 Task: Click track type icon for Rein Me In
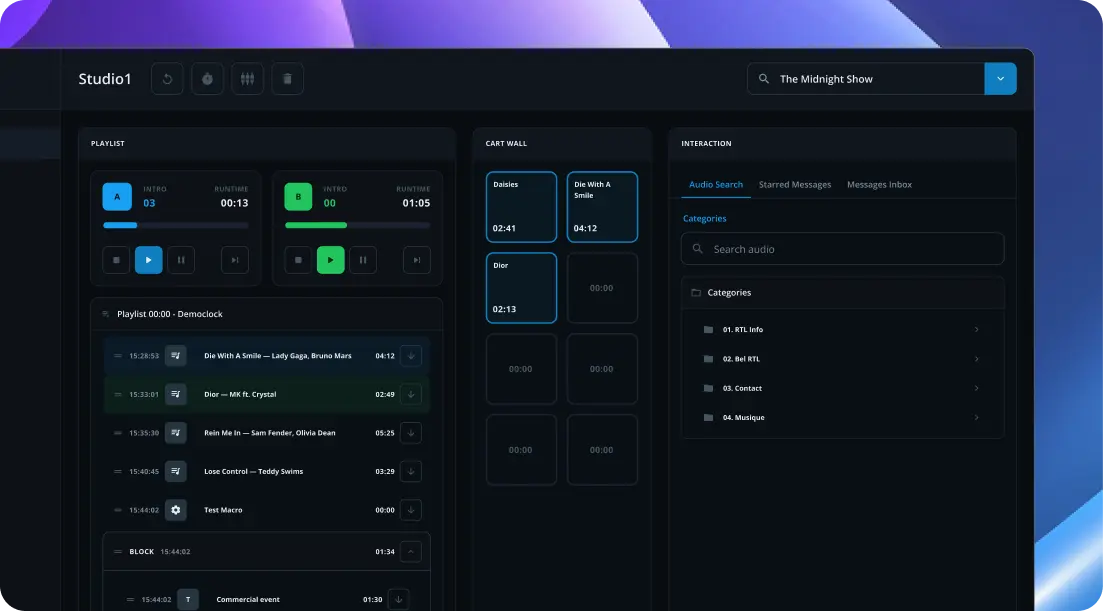click(176, 433)
